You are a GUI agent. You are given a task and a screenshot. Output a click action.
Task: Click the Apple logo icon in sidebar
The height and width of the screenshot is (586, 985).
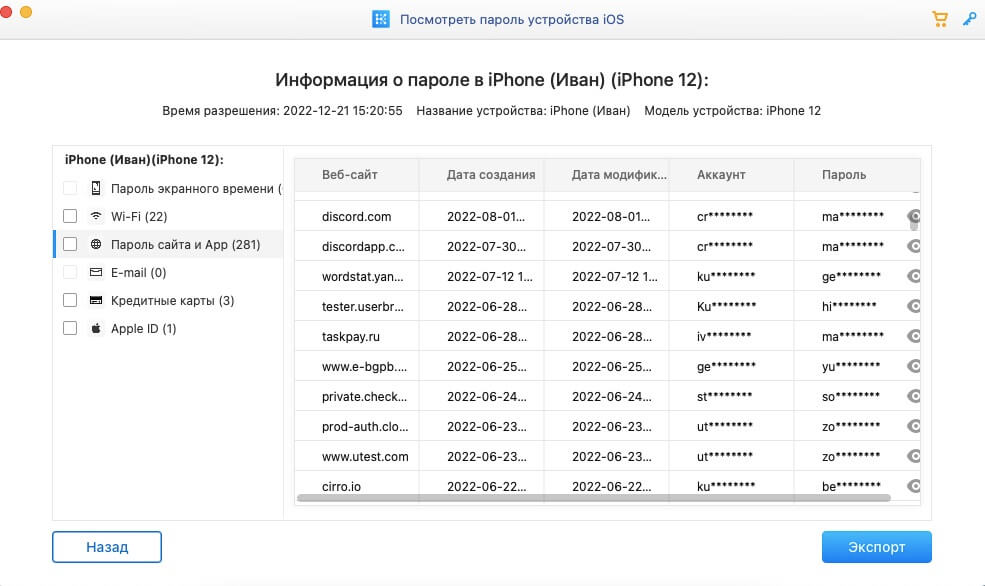pyautogui.click(x=96, y=328)
